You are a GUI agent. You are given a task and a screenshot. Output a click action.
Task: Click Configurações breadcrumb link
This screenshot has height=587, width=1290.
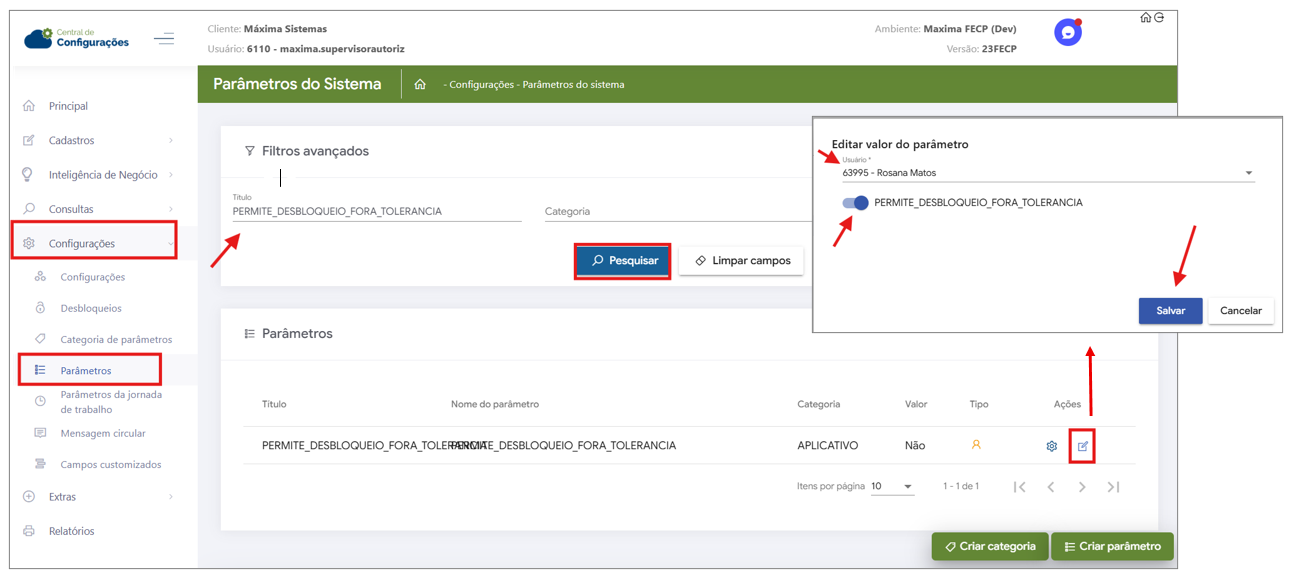(x=481, y=85)
